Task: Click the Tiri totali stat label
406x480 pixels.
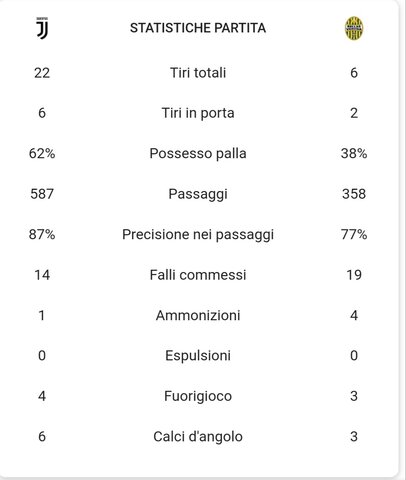Action: 198,73
